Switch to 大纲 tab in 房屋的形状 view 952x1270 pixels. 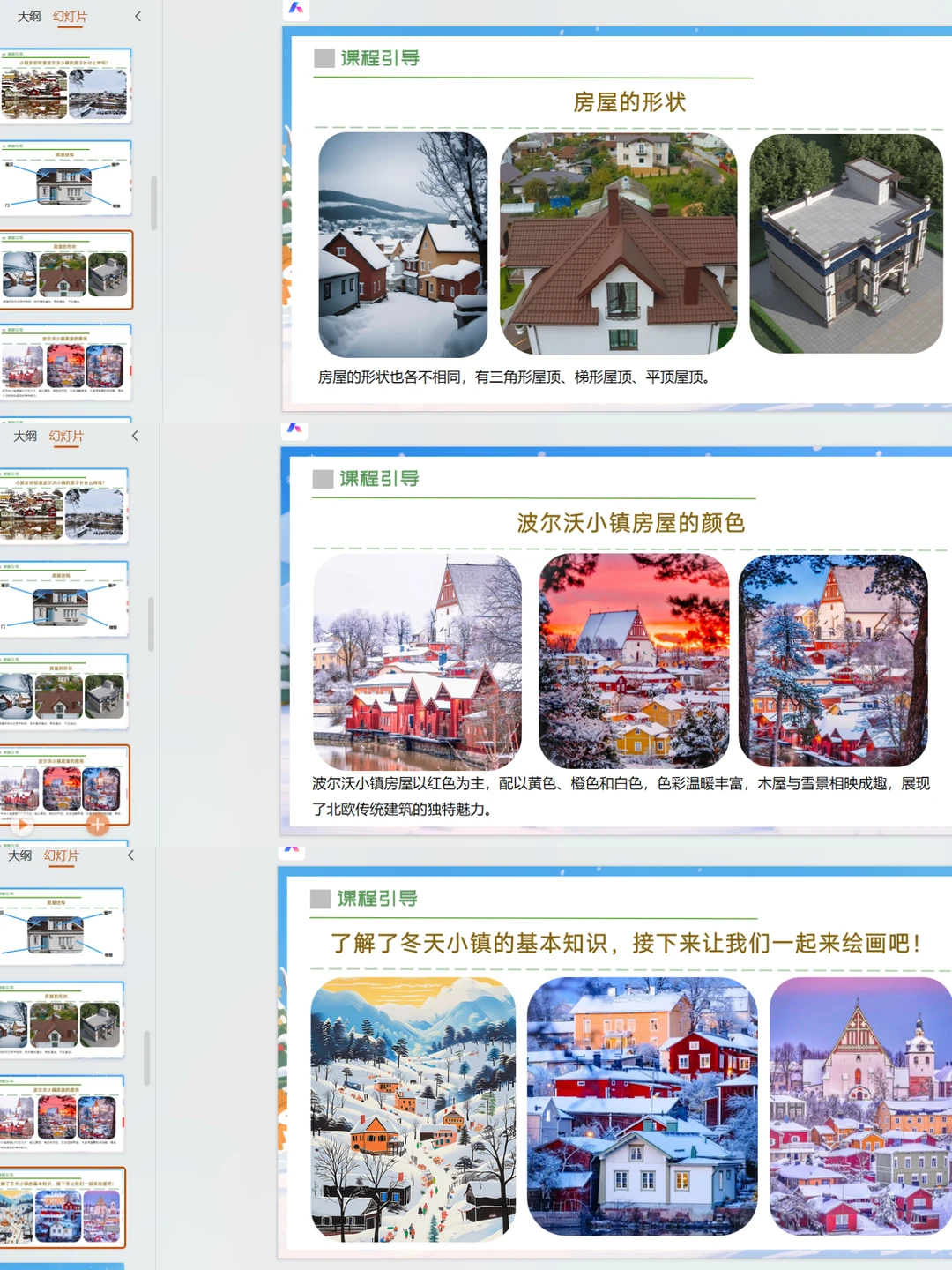click(x=29, y=17)
